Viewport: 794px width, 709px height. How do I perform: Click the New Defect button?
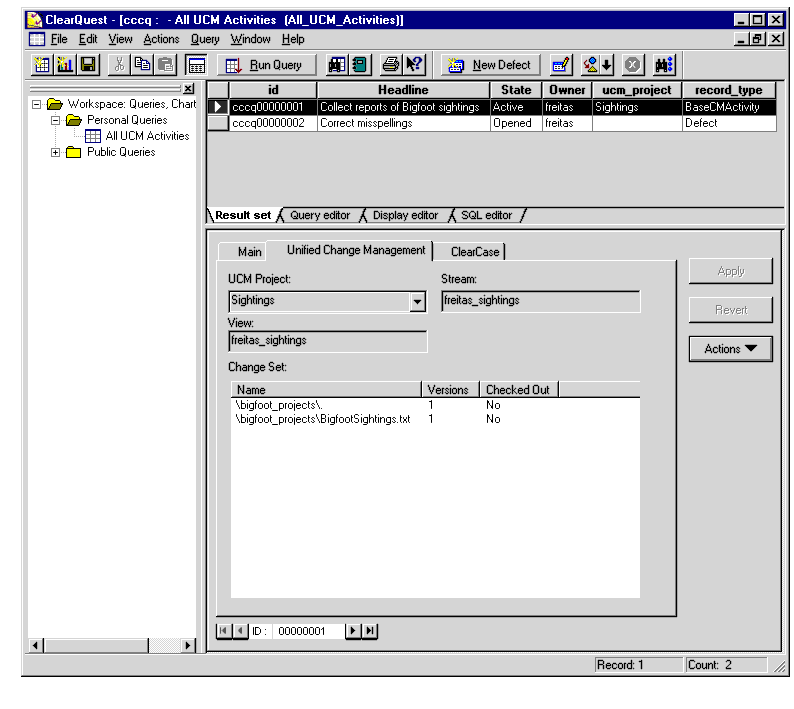(490, 65)
